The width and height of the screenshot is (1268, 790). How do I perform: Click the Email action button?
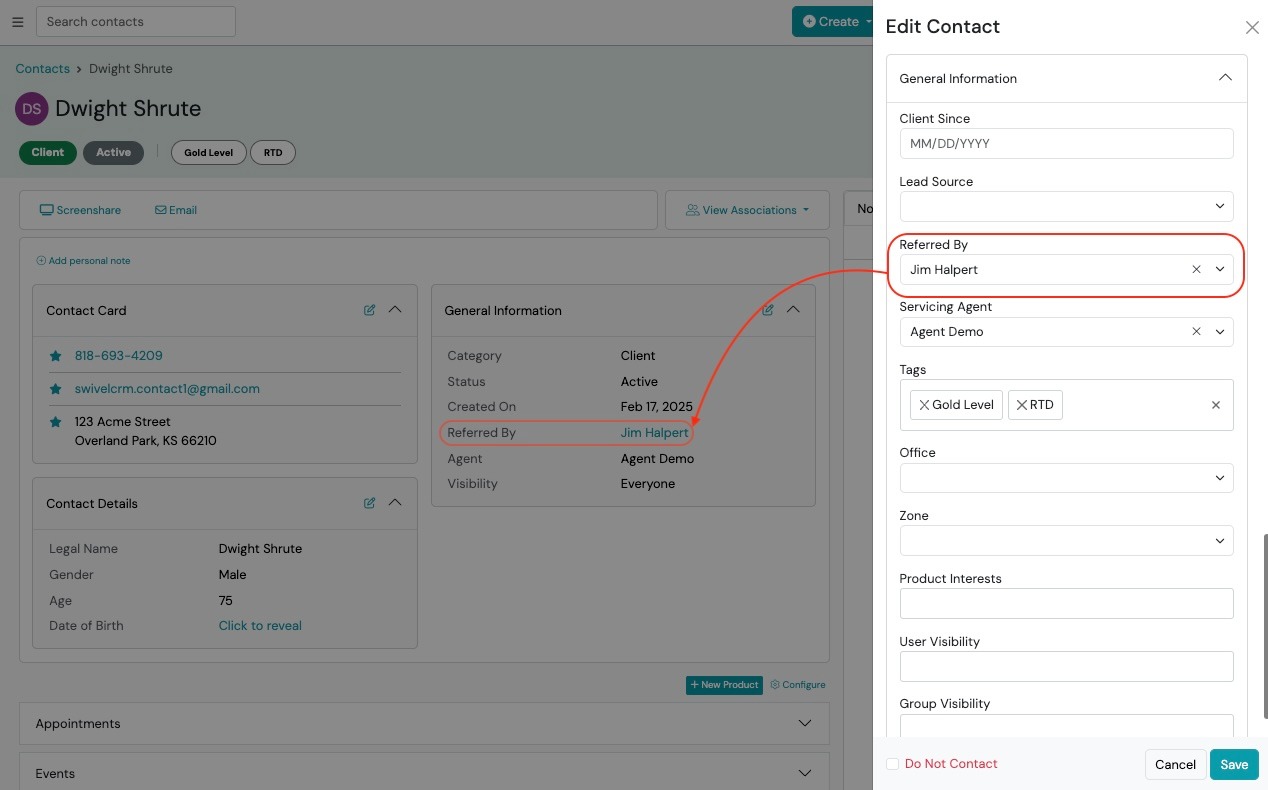click(x=176, y=210)
